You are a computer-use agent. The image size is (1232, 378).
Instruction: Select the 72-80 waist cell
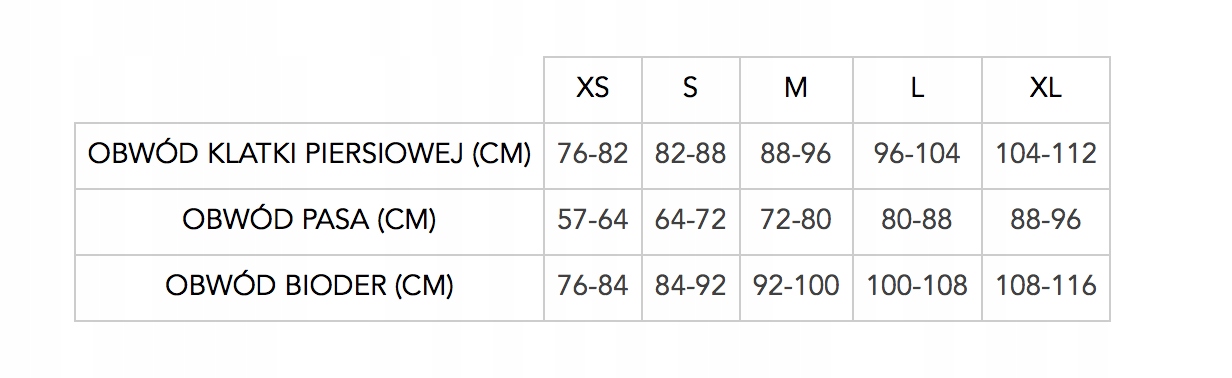click(796, 220)
